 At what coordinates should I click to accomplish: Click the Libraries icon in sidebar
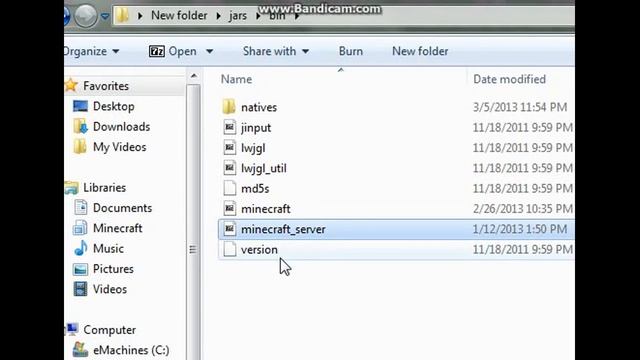tap(72, 187)
